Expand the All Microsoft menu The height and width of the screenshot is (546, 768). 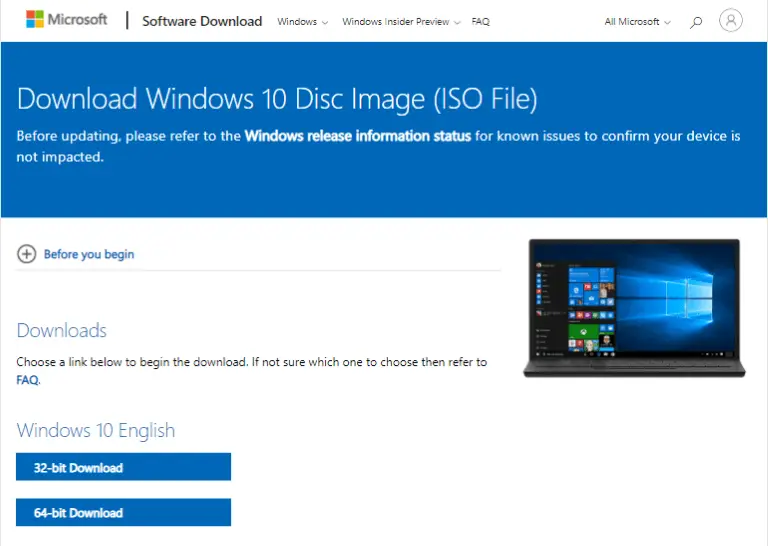pyautogui.click(x=637, y=22)
